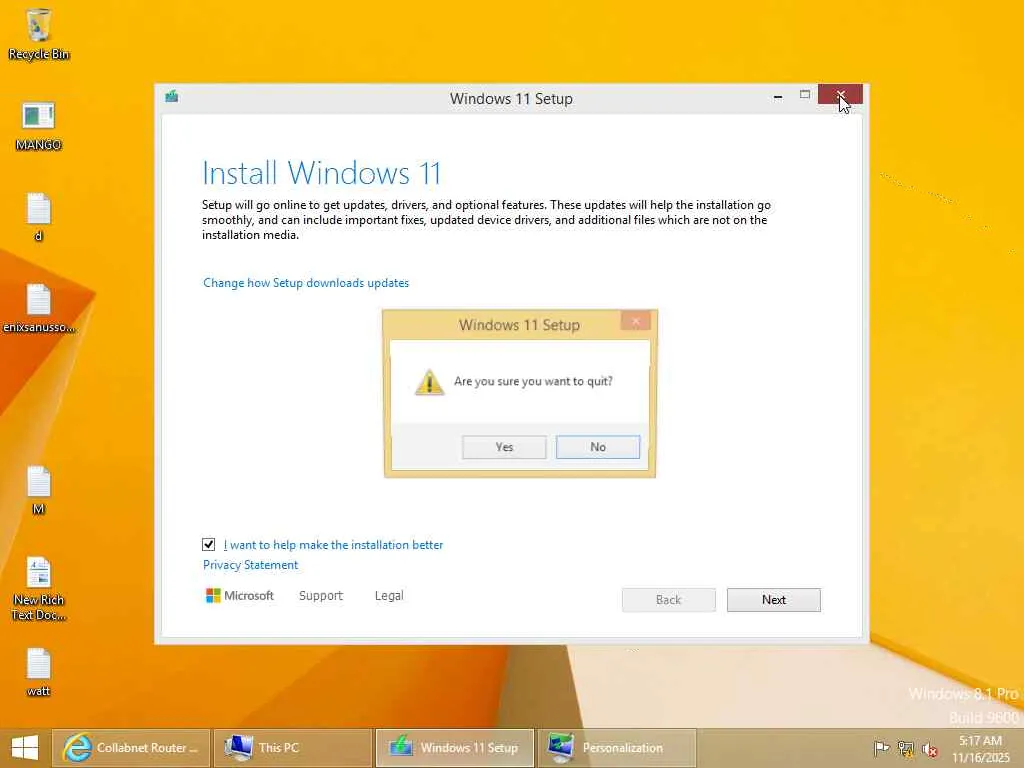Click the 'Are you sure you want to quit?' text
Image resolution: width=1024 pixels, height=768 pixels.
533,381
